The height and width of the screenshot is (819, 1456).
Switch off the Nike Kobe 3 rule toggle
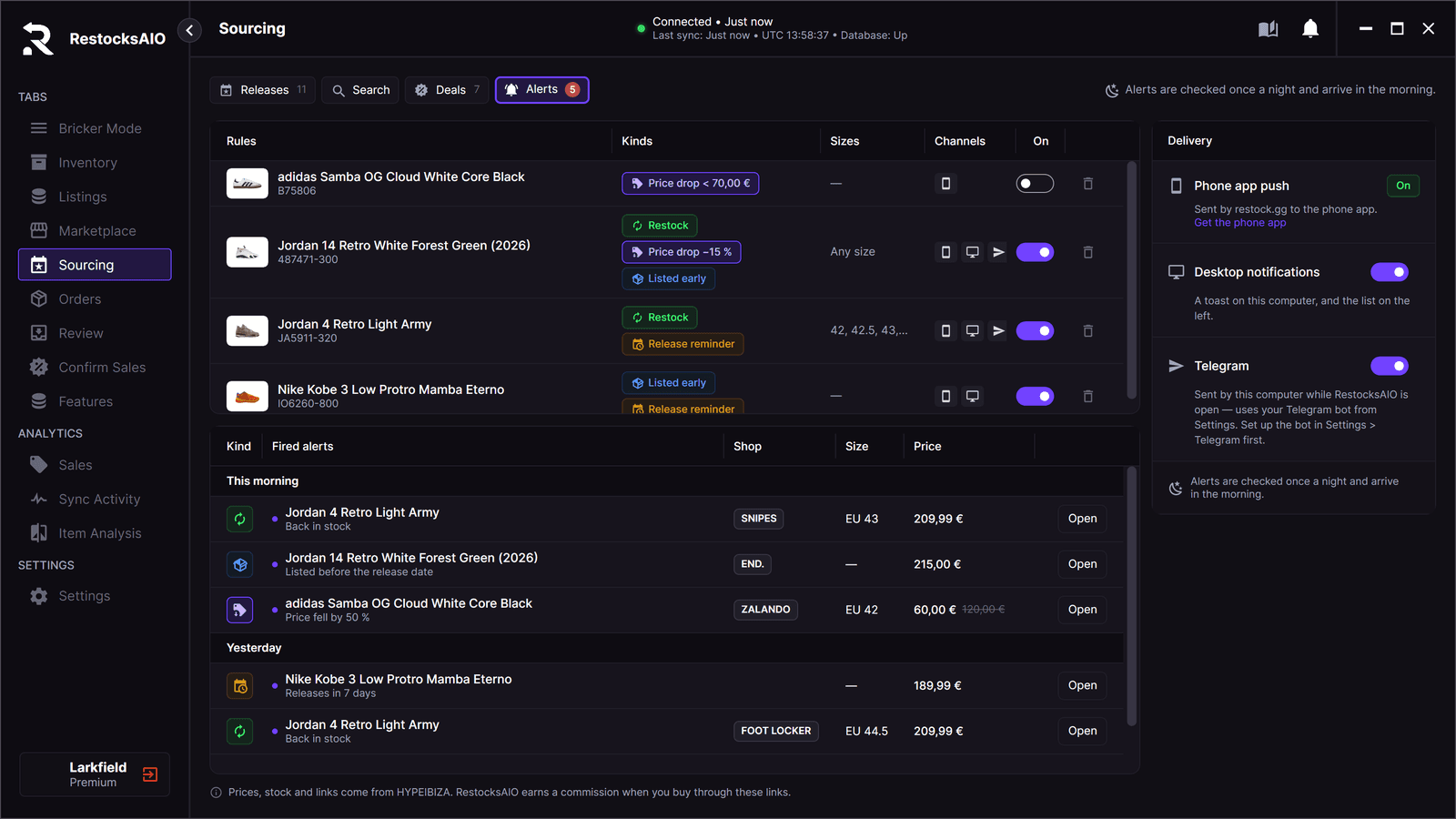1035,396
